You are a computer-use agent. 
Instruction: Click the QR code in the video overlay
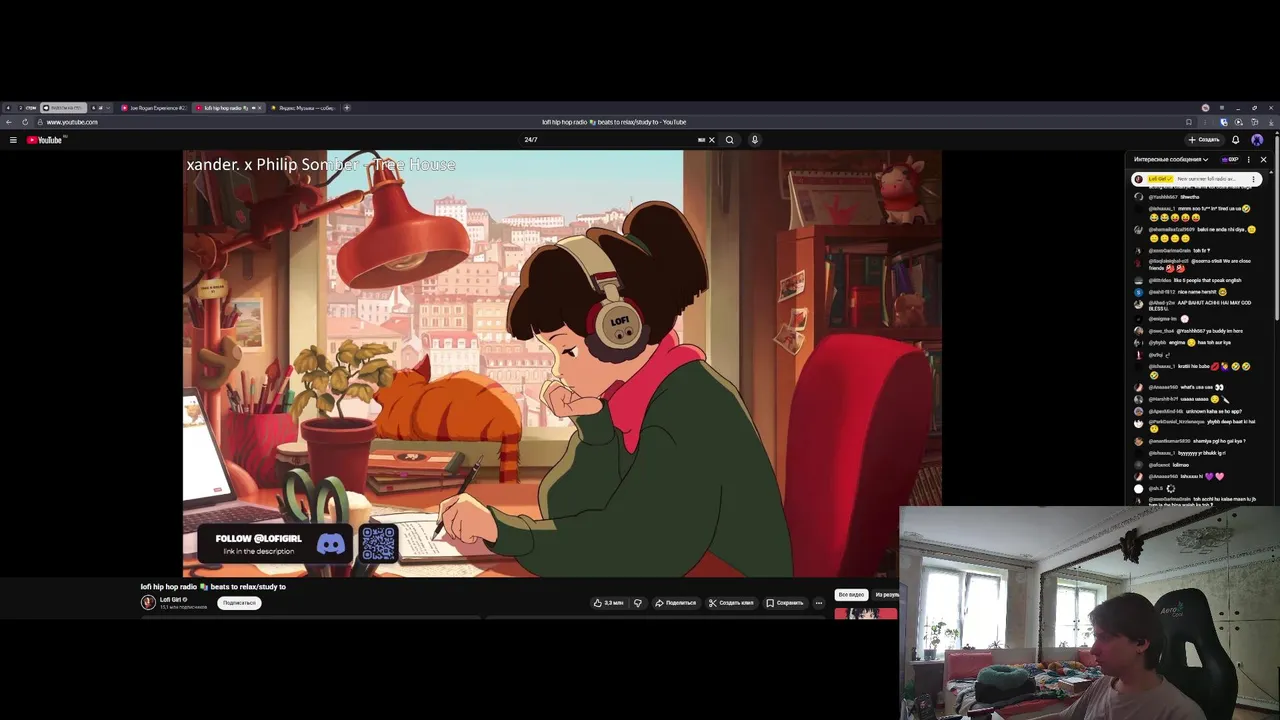tap(379, 543)
